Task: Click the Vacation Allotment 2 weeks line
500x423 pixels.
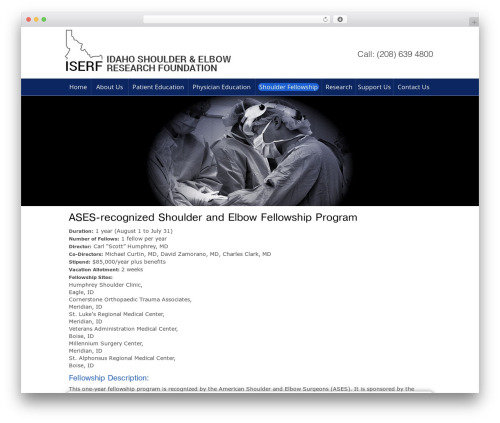Action: coord(106,269)
